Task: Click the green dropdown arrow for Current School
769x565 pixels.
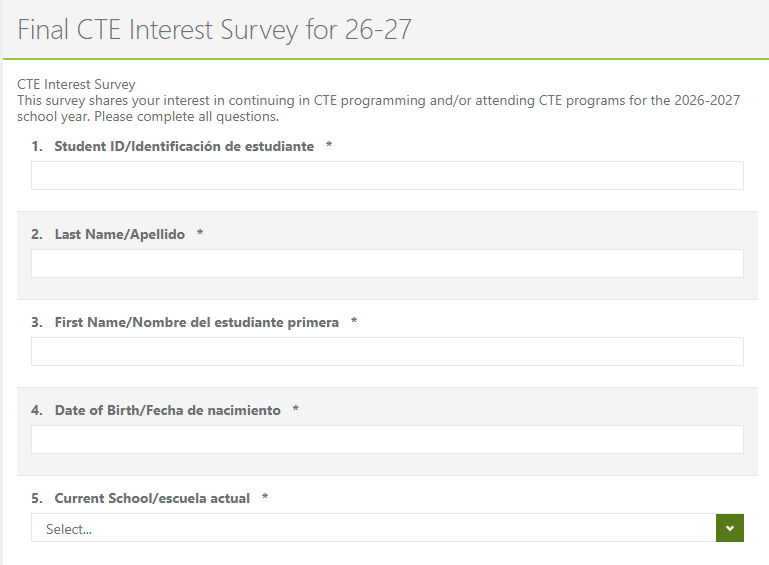Action: tap(730, 528)
